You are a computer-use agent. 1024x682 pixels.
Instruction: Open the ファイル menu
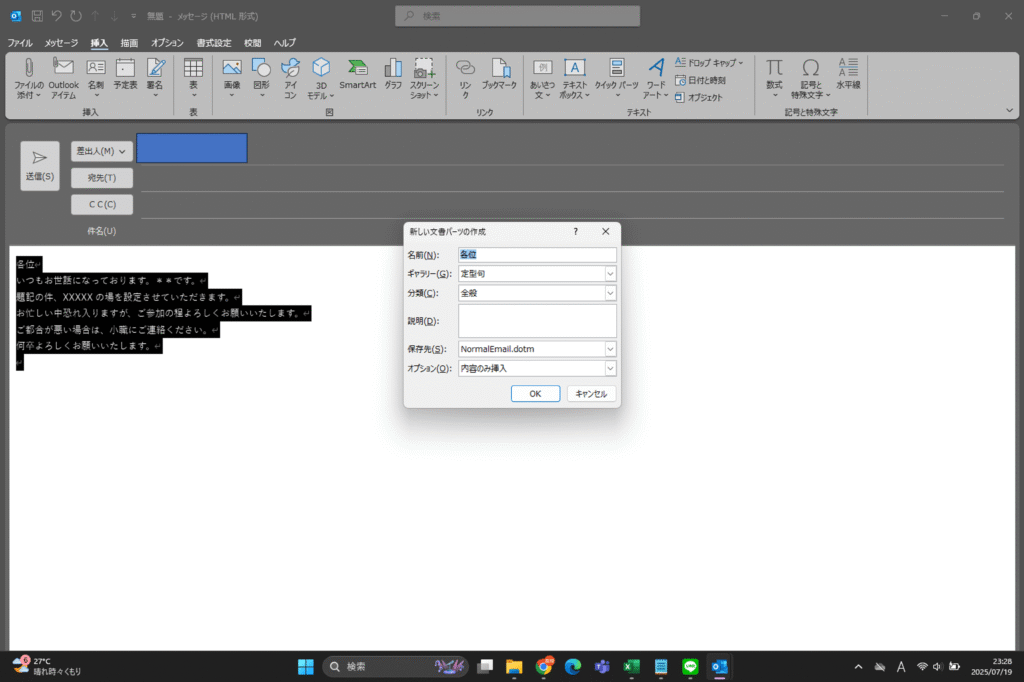[x=20, y=42]
